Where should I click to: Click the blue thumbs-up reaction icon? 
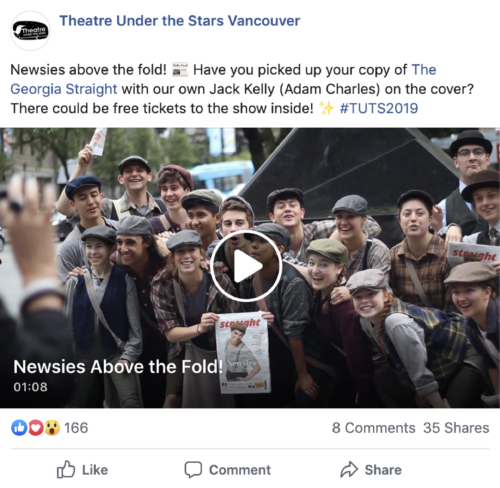(19, 428)
